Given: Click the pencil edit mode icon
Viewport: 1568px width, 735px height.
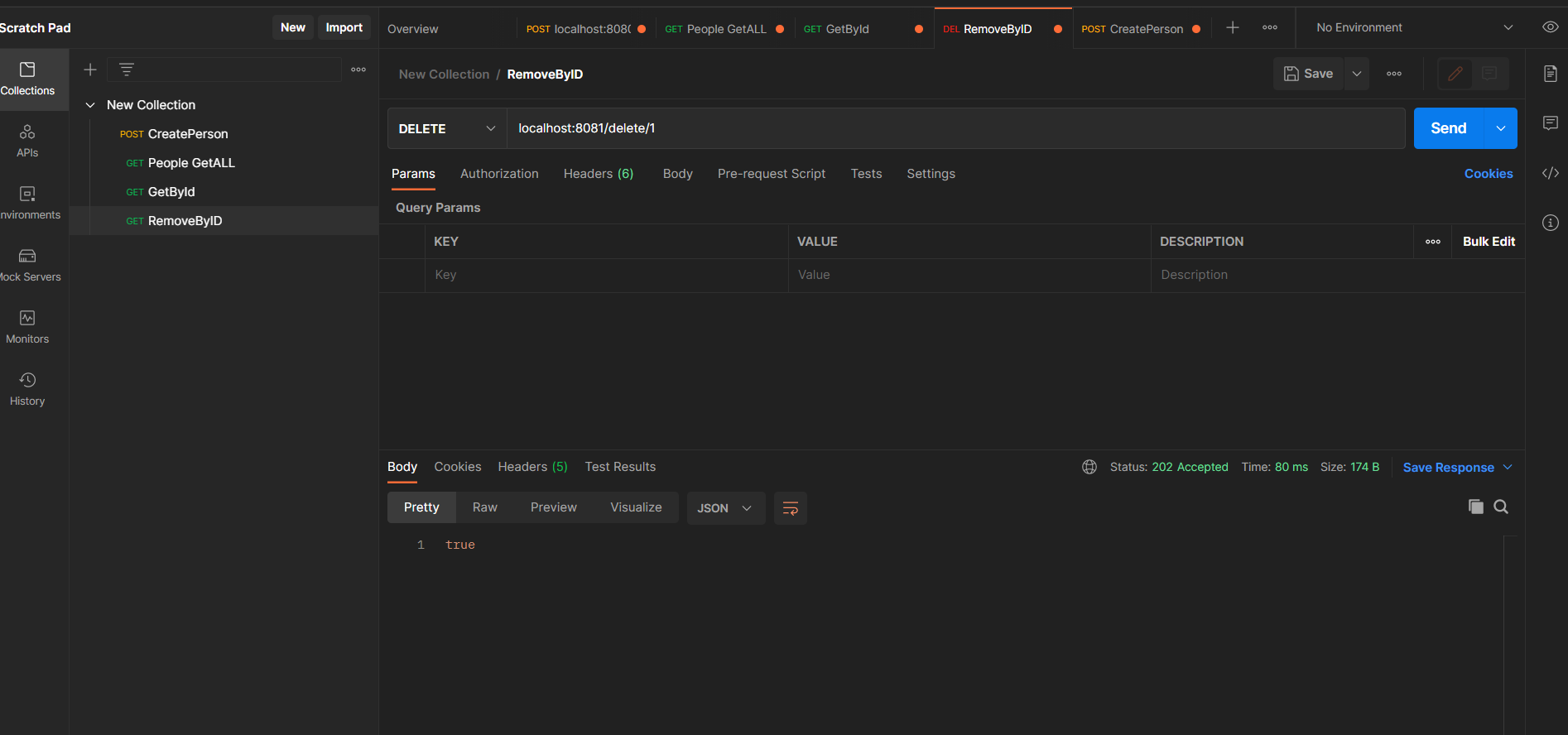Looking at the screenshot, I should pos(1455,74).
